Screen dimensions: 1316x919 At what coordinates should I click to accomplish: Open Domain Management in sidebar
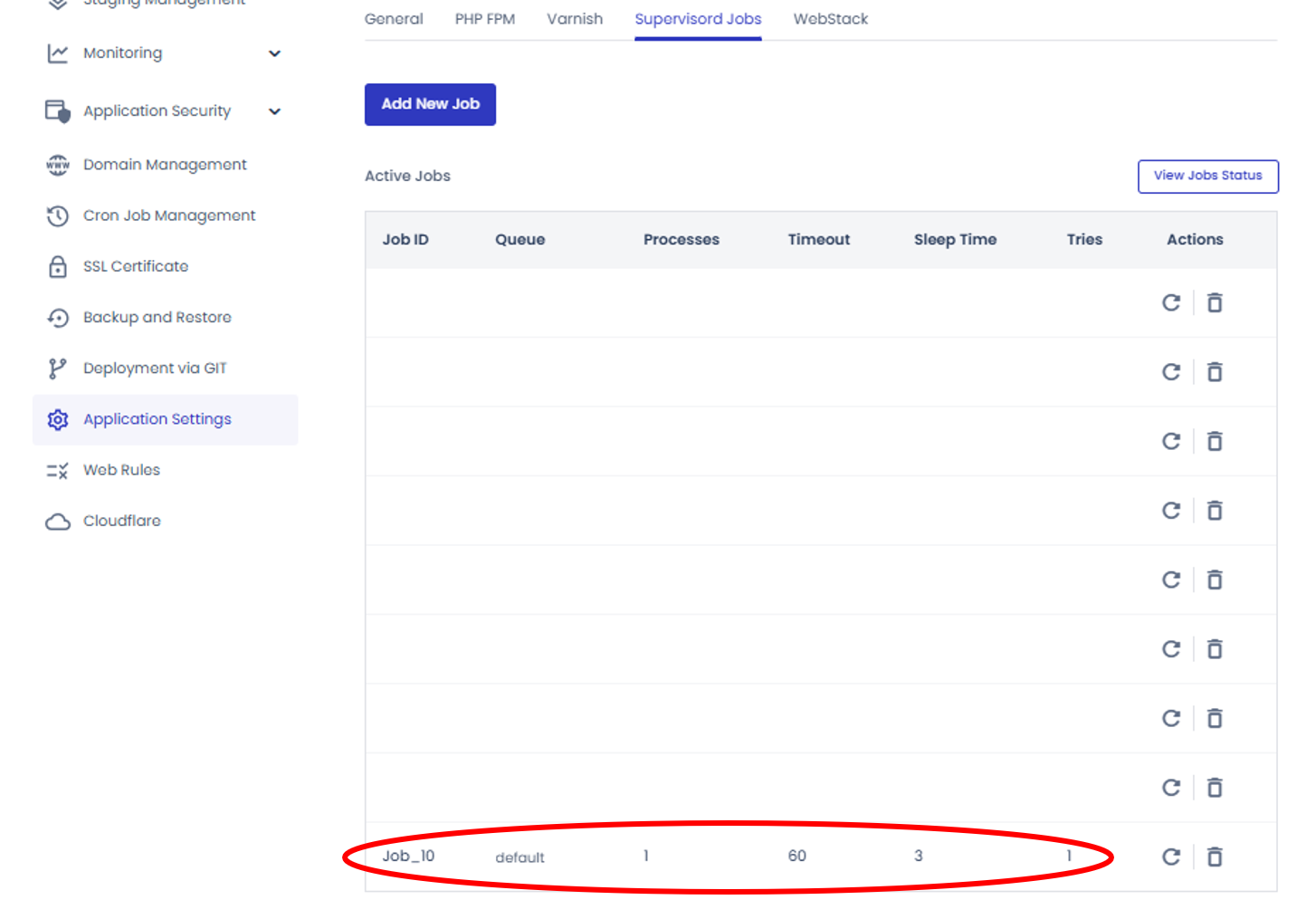(x=165, y=165)
